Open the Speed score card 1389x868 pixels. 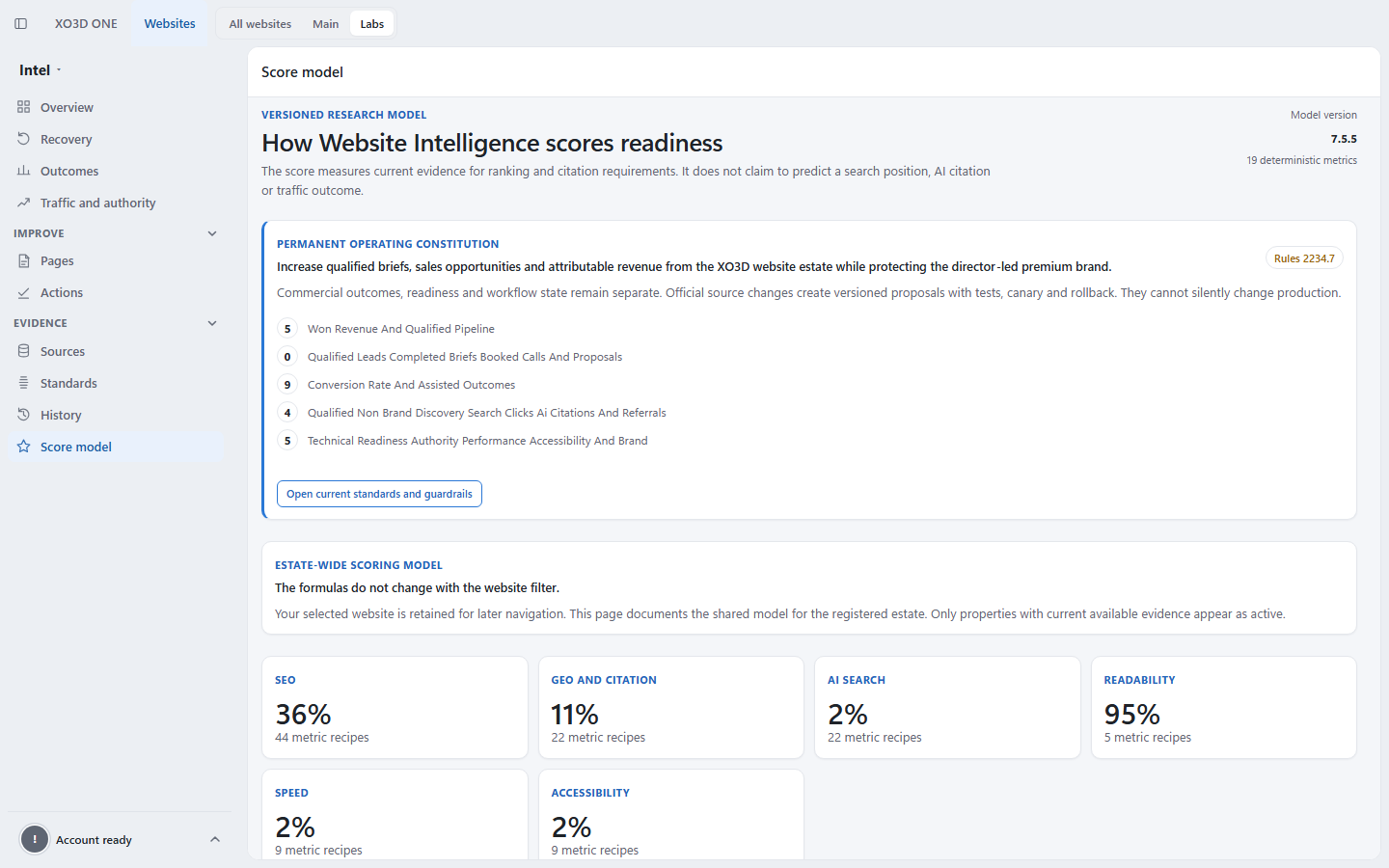tap(395, 814)
